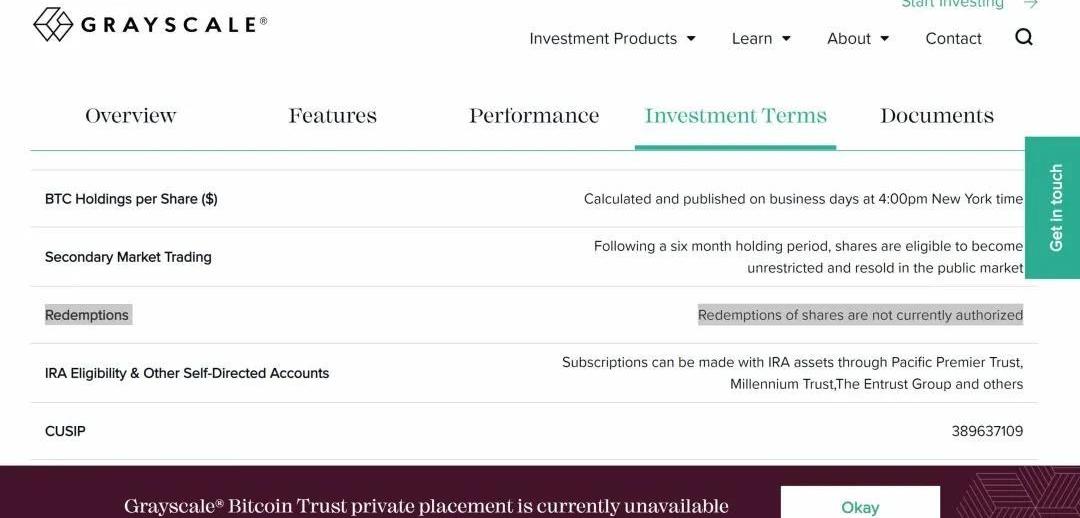
Task: Go to the Contact page
Action: click(953, 39)
